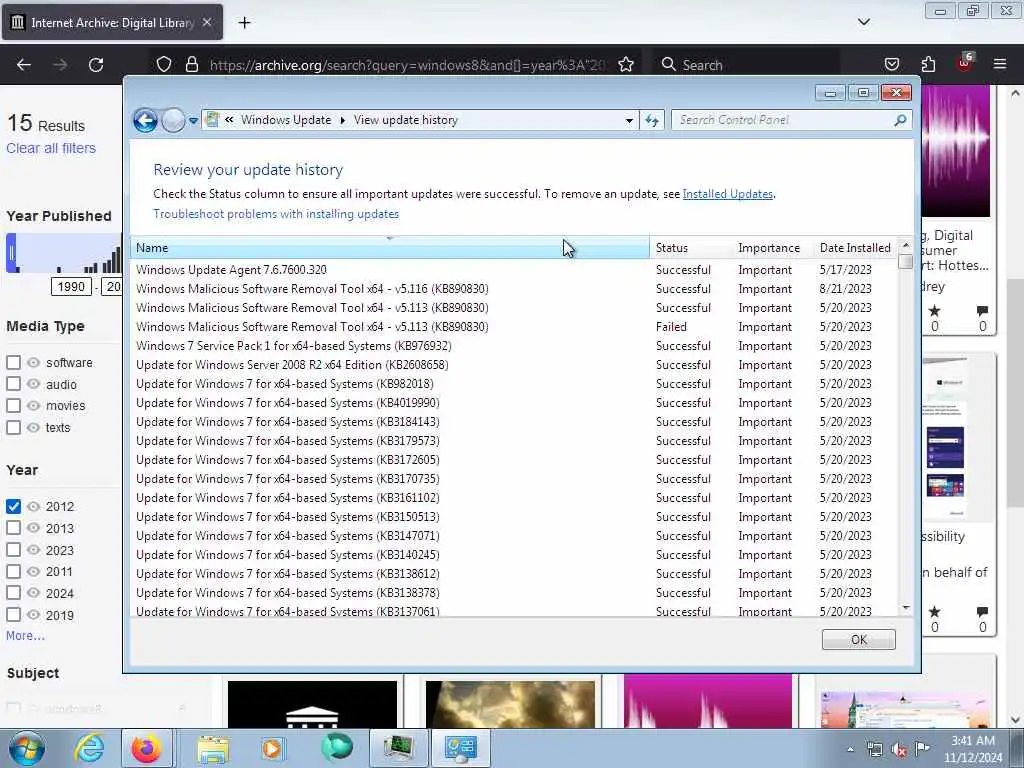Click the muted volume tray icon
This screenshot has height=768, width=1024.
coord(899,750)
